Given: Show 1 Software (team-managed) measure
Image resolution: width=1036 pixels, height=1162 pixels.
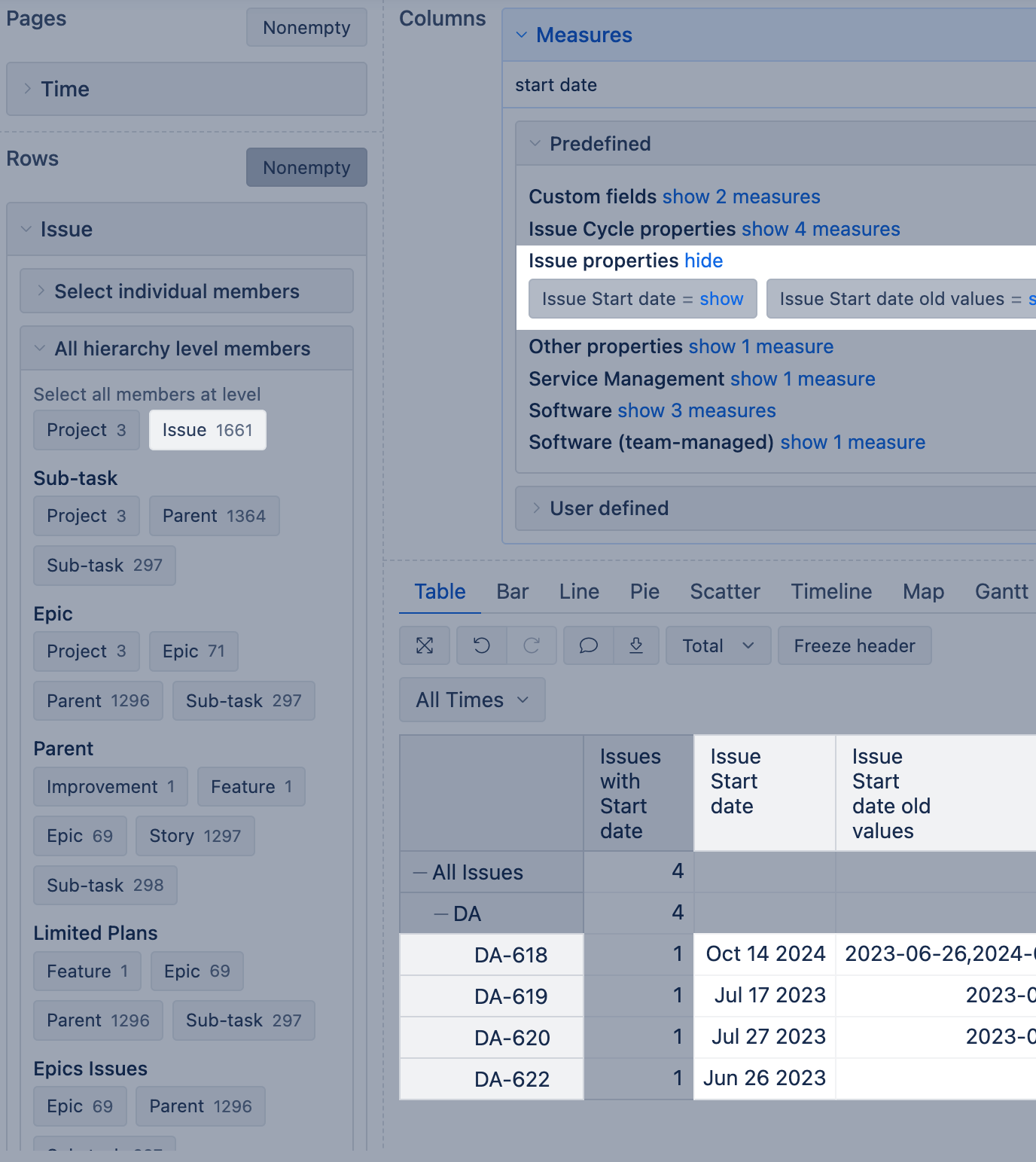Looking at the screenshot, I should [x=853, y=442].
